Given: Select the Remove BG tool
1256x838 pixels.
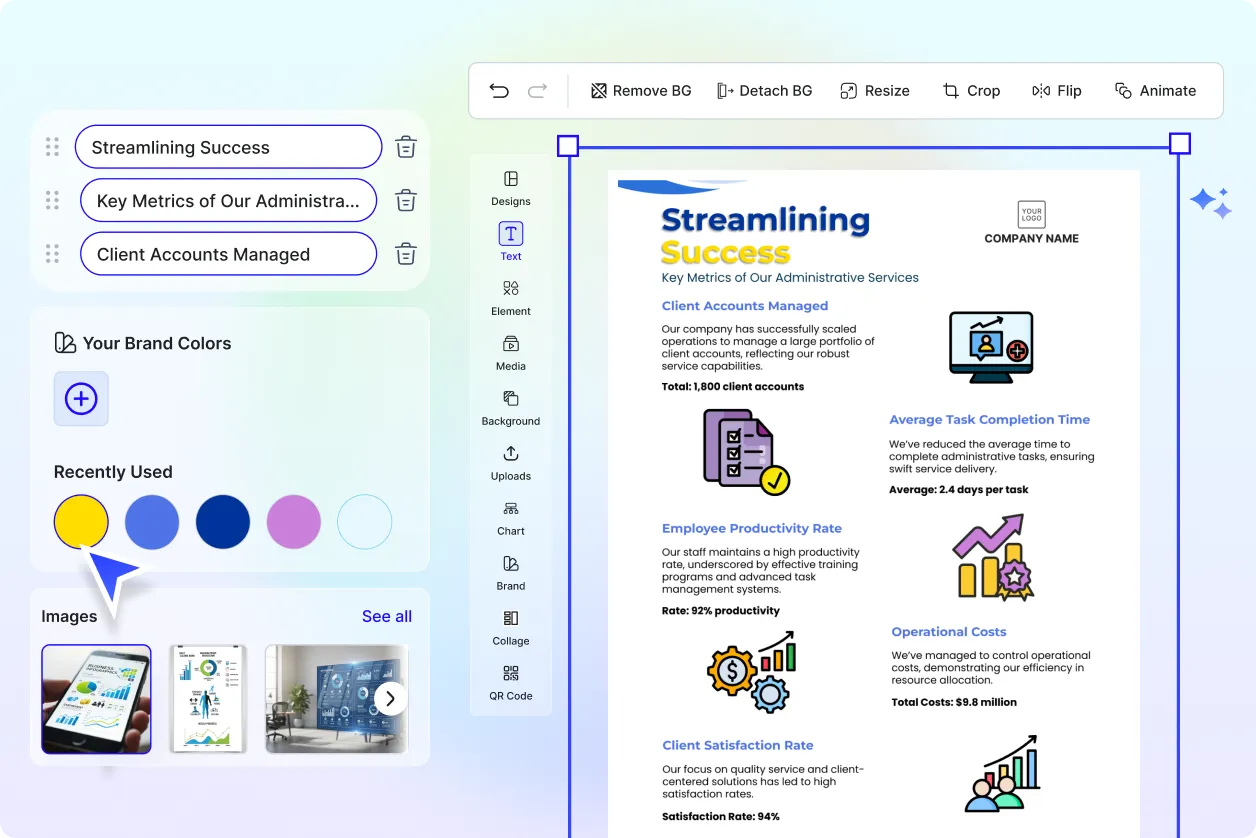Looking at the screenshot, I should [x=641, y=91].
